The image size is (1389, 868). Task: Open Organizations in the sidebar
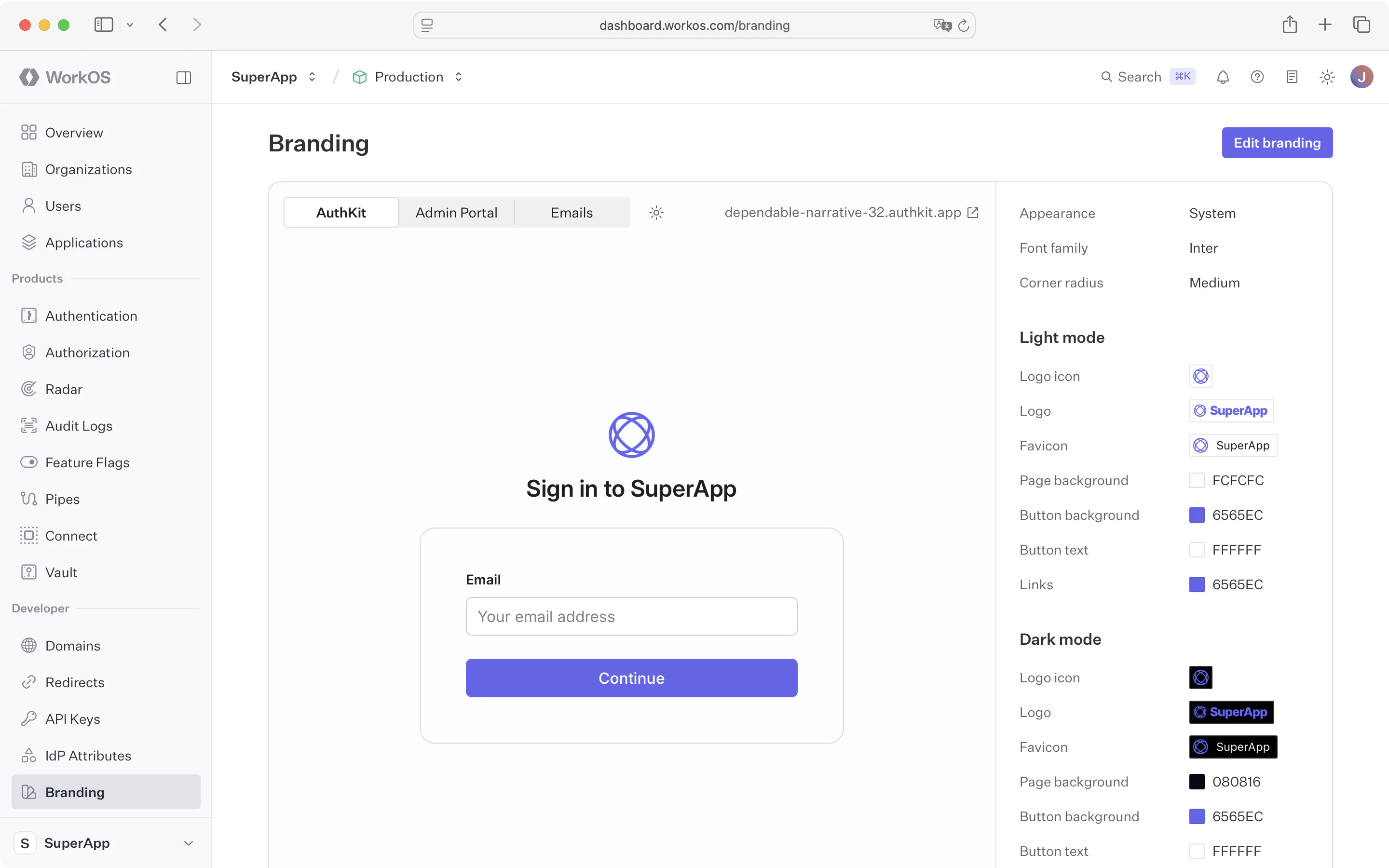106,169
